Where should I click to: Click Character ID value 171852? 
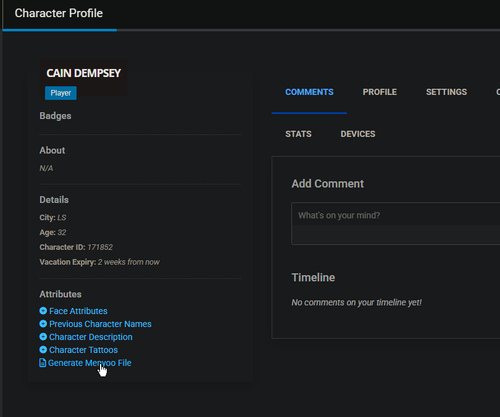point(100,247)
